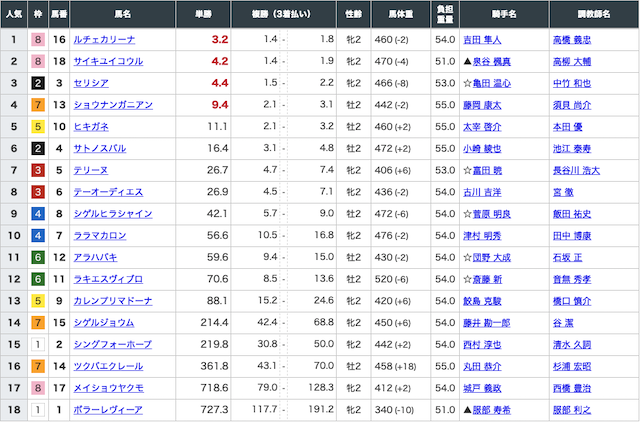This screenshot has height=422, width=640.
Task: Click the 複勝（3着払い） column header
Action: click(284, 14)
